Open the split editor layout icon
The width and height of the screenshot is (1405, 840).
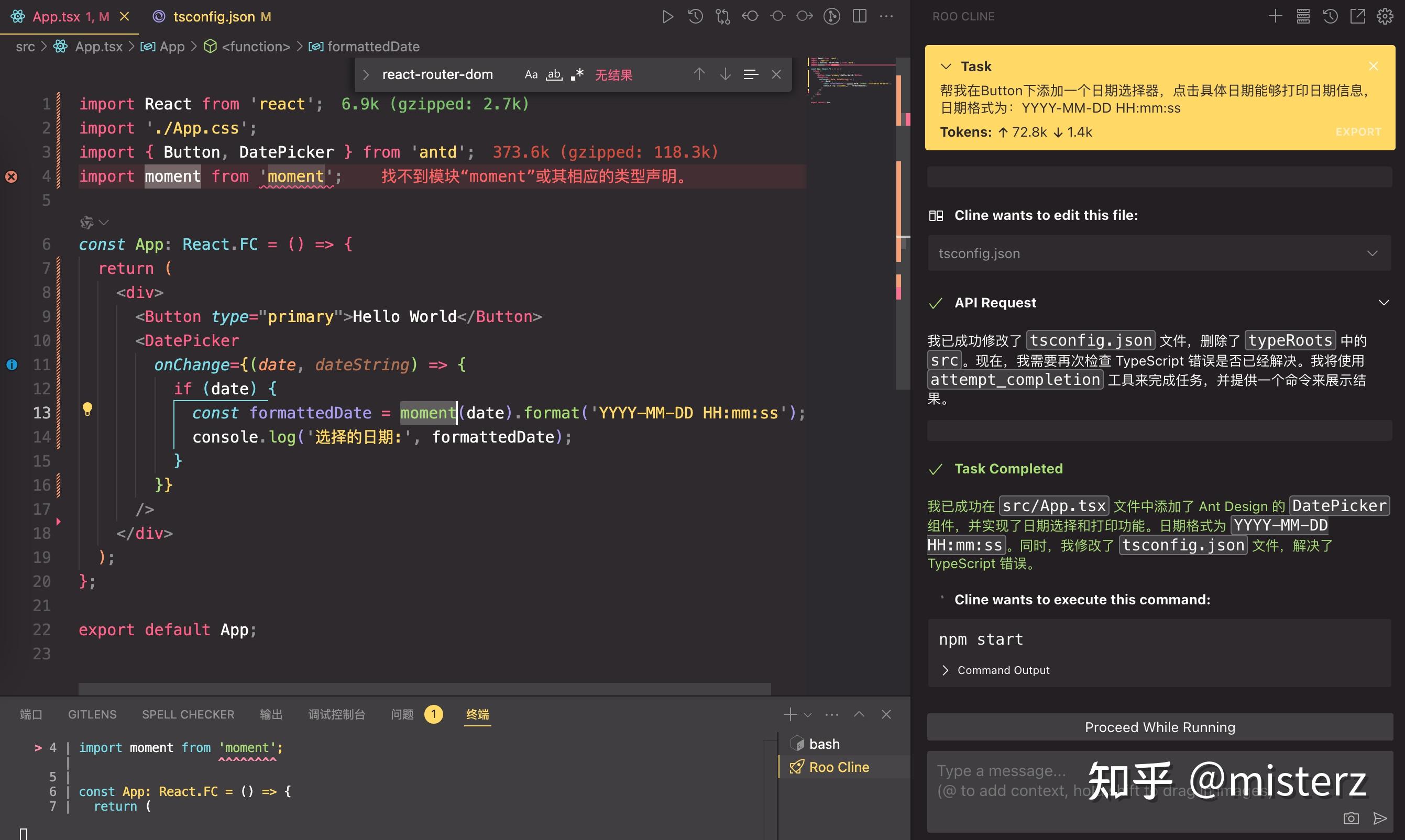(859, 16)
